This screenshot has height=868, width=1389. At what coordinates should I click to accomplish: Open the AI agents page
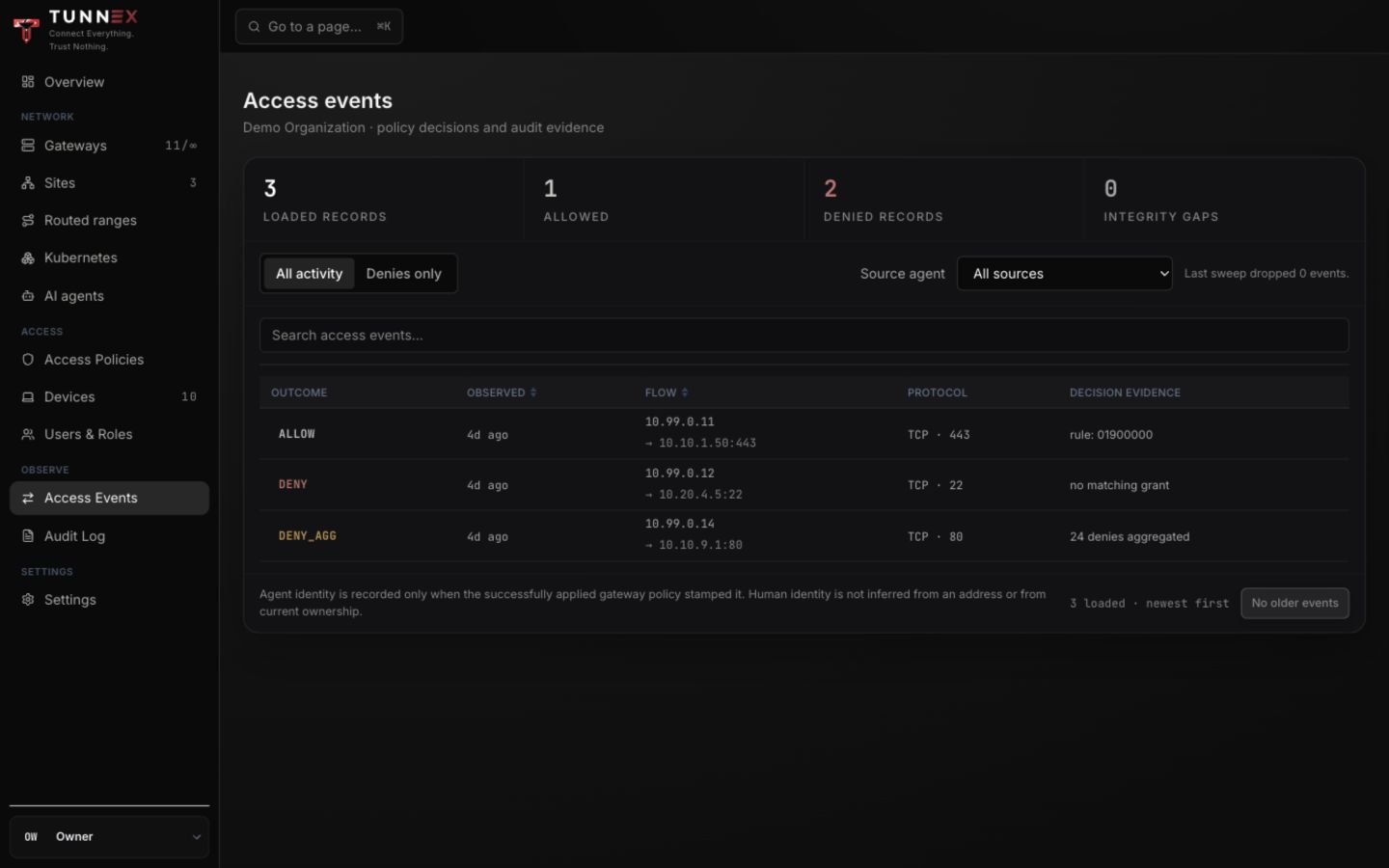(109, 296)
